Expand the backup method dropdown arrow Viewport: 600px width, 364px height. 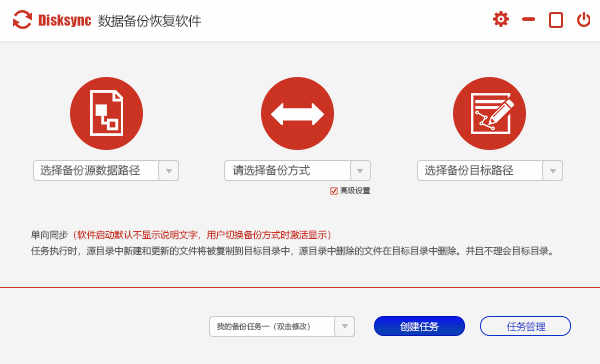tap(360, 171)
